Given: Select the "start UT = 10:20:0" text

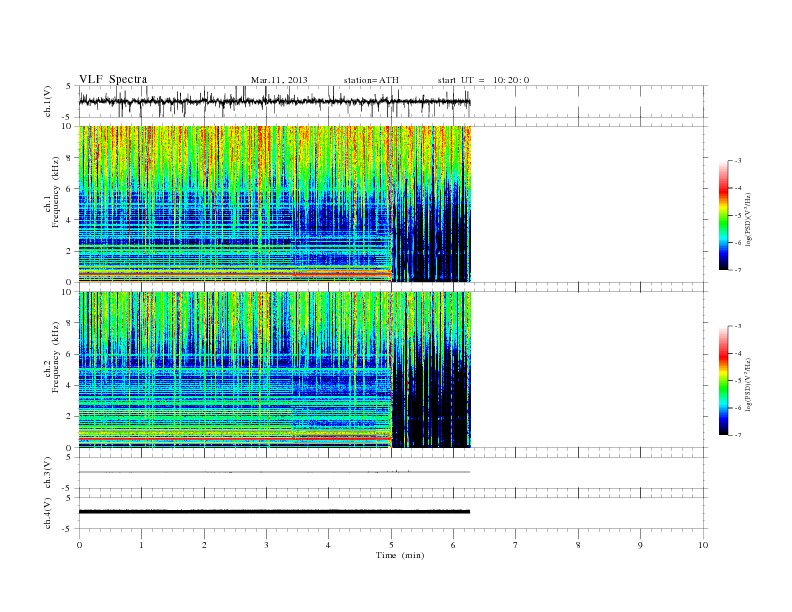Looking at the screenshot, I should coord(483,80).
